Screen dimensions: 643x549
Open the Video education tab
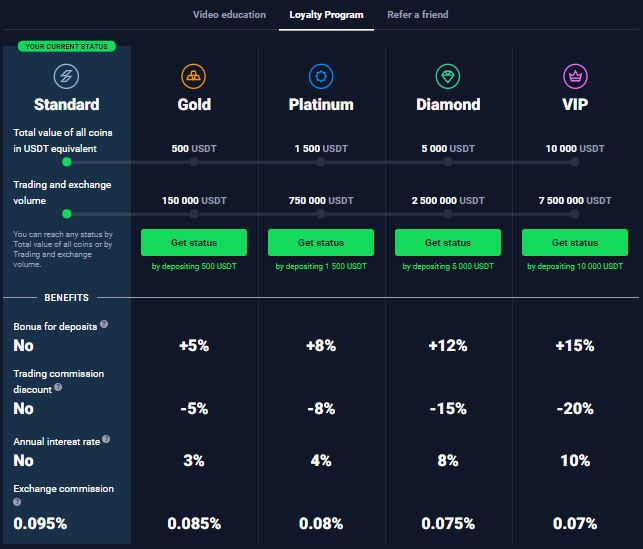pyautogui.click(x=229, y=15)
